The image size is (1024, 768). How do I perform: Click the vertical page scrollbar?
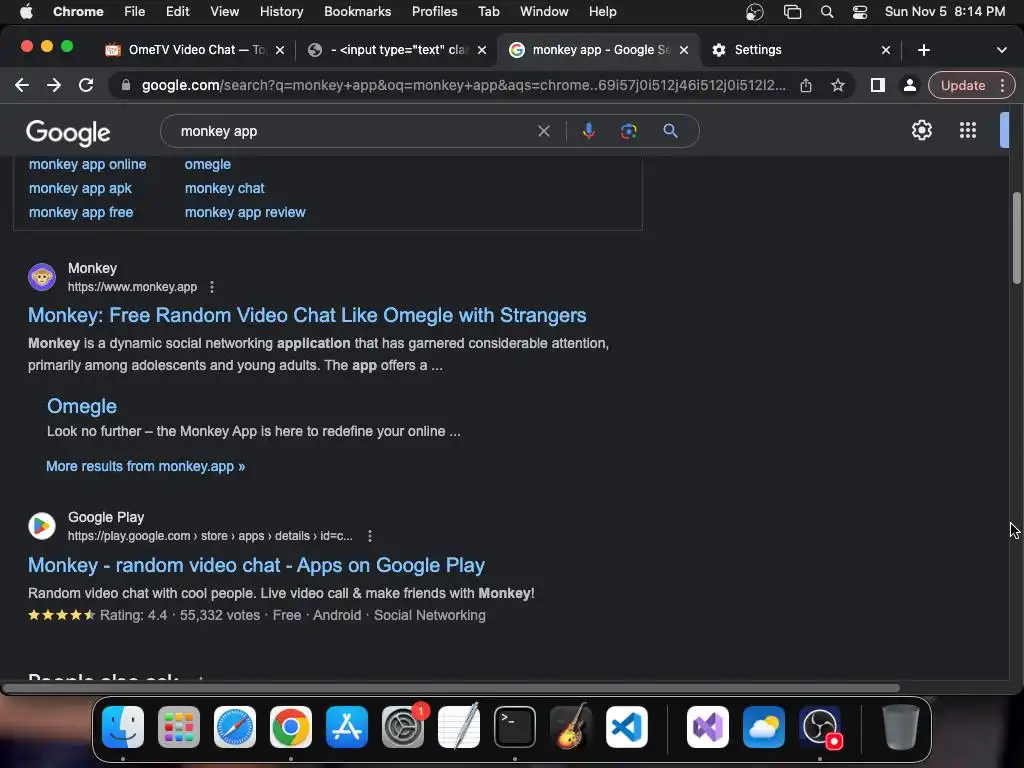1017,238
